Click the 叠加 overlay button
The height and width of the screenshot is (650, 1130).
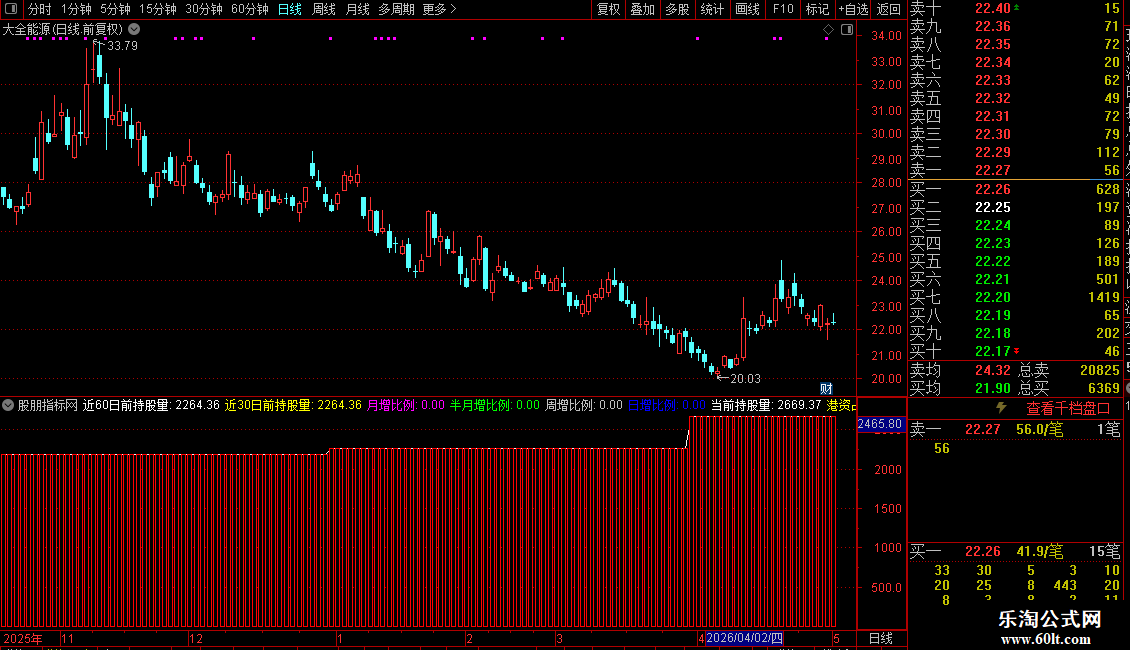[643, 9]
